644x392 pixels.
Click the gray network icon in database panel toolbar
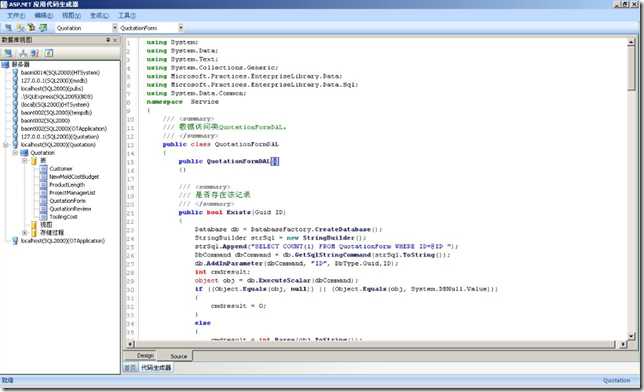click(x=23, y=53)
